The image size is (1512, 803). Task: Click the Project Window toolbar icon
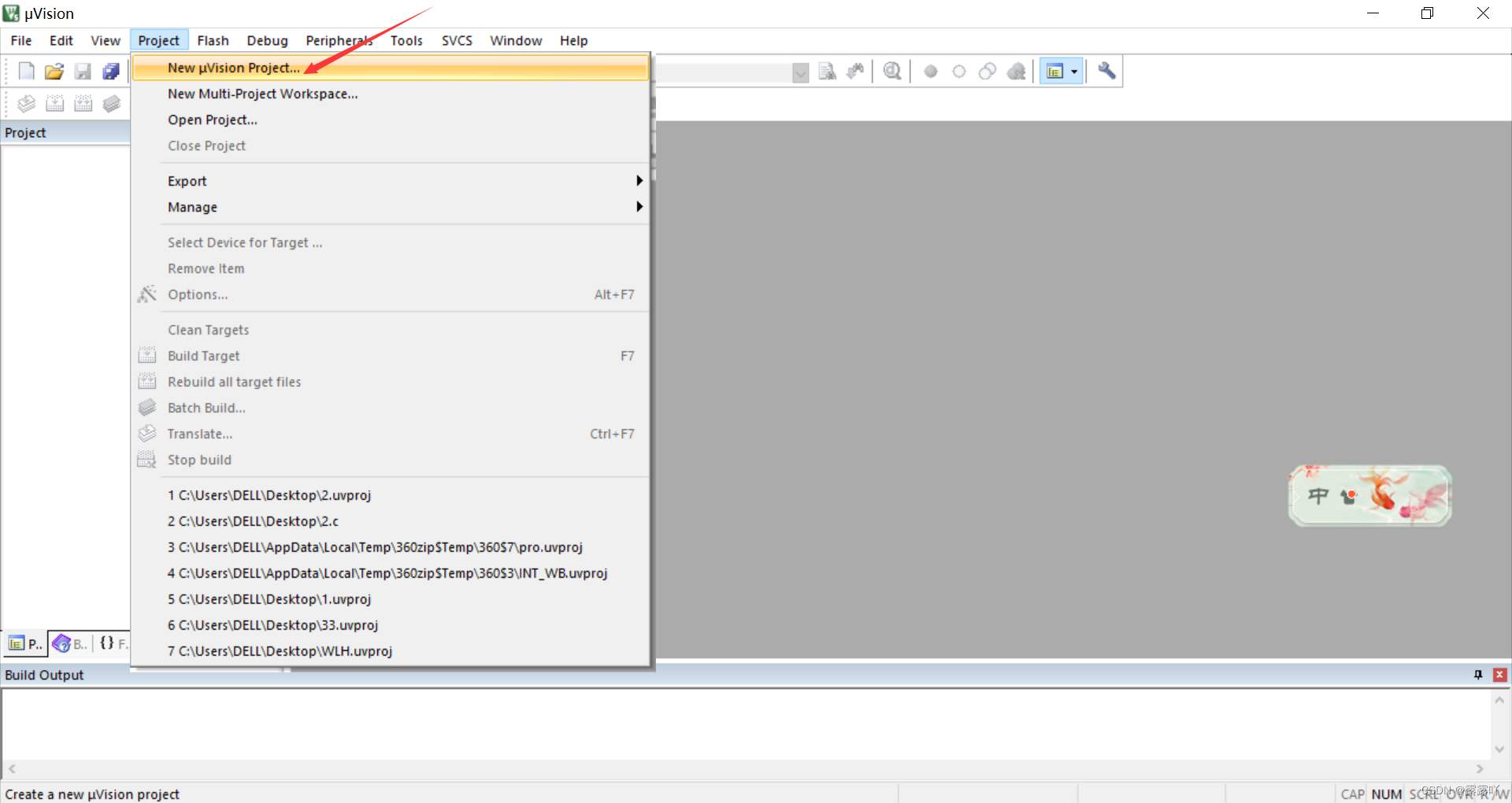[x=1055, y=72]
